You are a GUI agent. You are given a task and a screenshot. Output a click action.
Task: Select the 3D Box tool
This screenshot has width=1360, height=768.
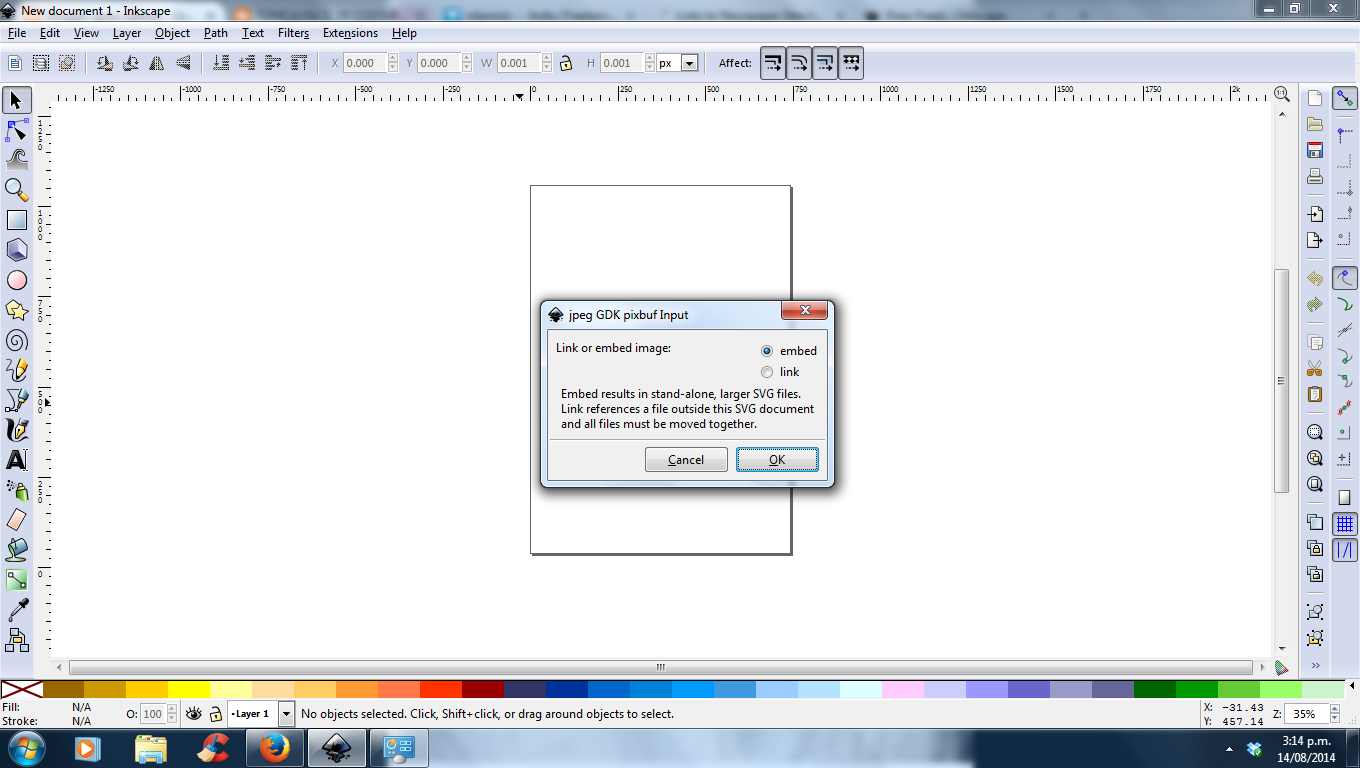tap(17, 250)
